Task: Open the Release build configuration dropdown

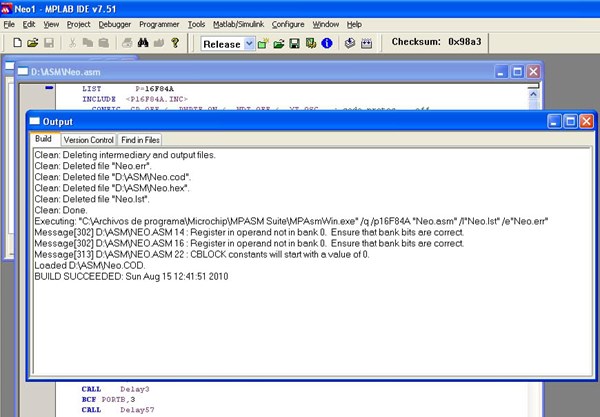Action: 249,44
